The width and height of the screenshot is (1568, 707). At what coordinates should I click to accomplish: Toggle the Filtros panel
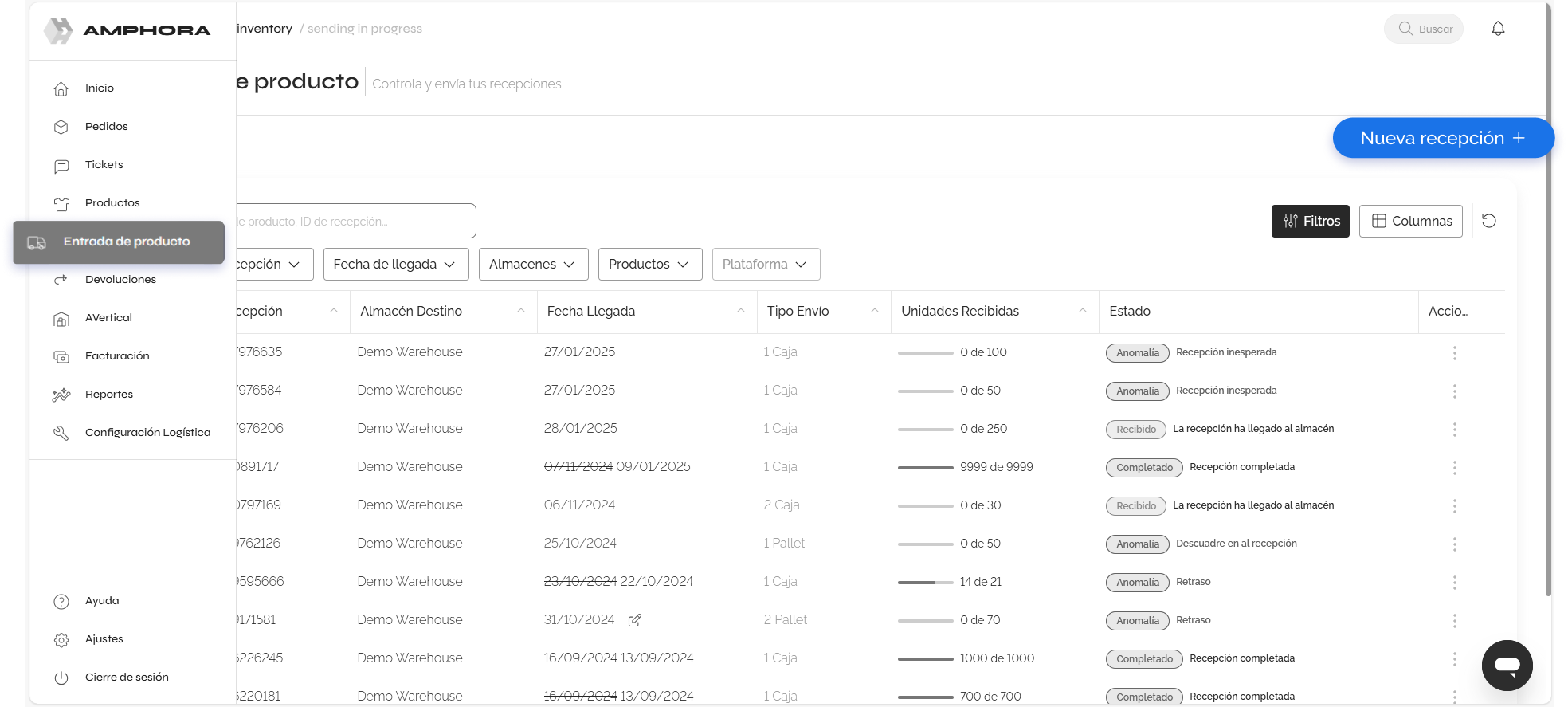(1310, 221)
